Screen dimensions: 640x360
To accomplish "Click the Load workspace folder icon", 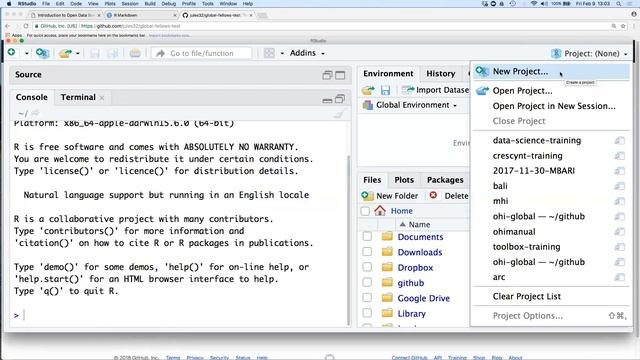I will coord(368,90).
